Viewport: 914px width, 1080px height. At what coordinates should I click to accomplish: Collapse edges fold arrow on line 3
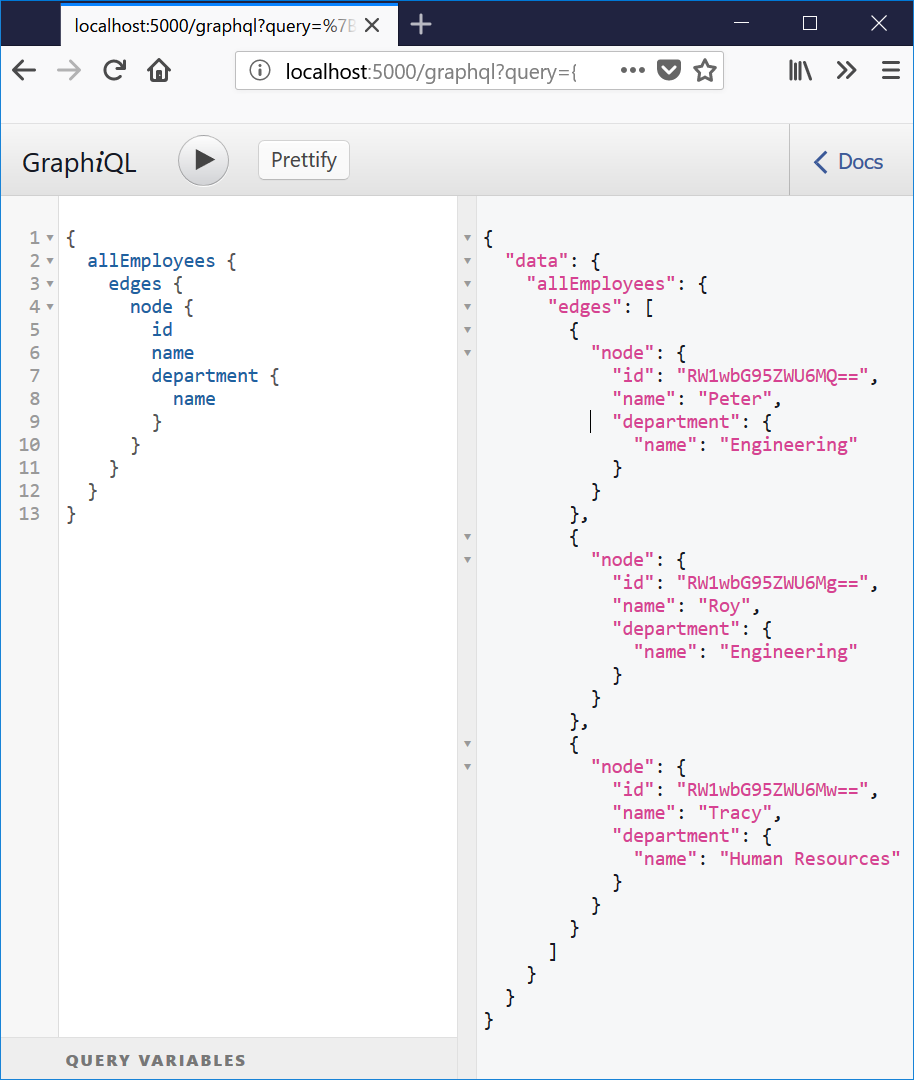pos(50,284)
